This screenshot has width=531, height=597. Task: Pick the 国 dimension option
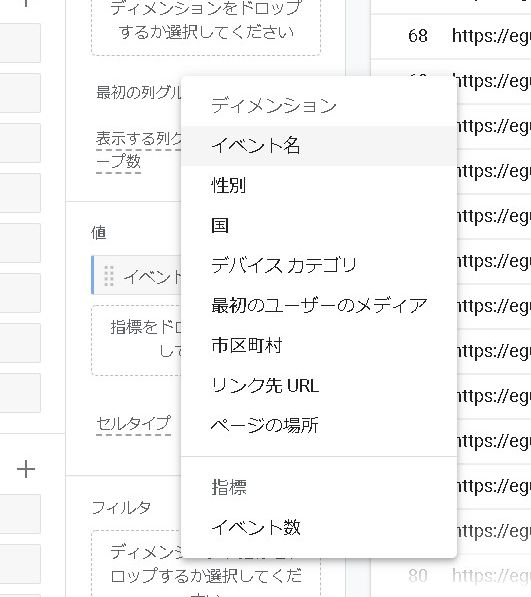pos(319,226)
